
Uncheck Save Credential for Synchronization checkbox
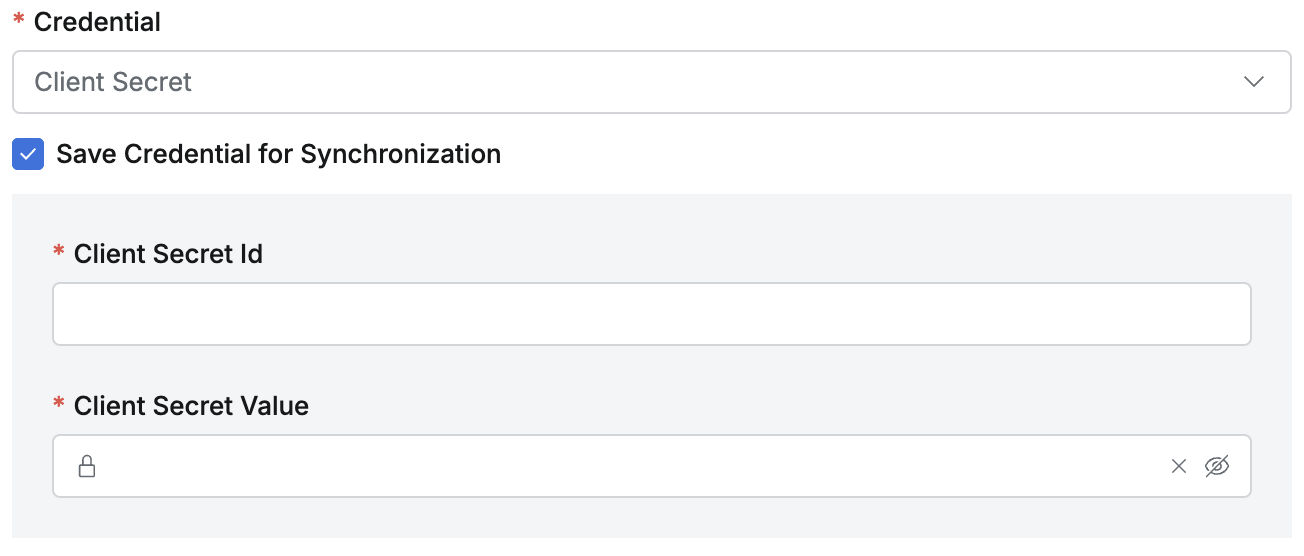[28, 155]
